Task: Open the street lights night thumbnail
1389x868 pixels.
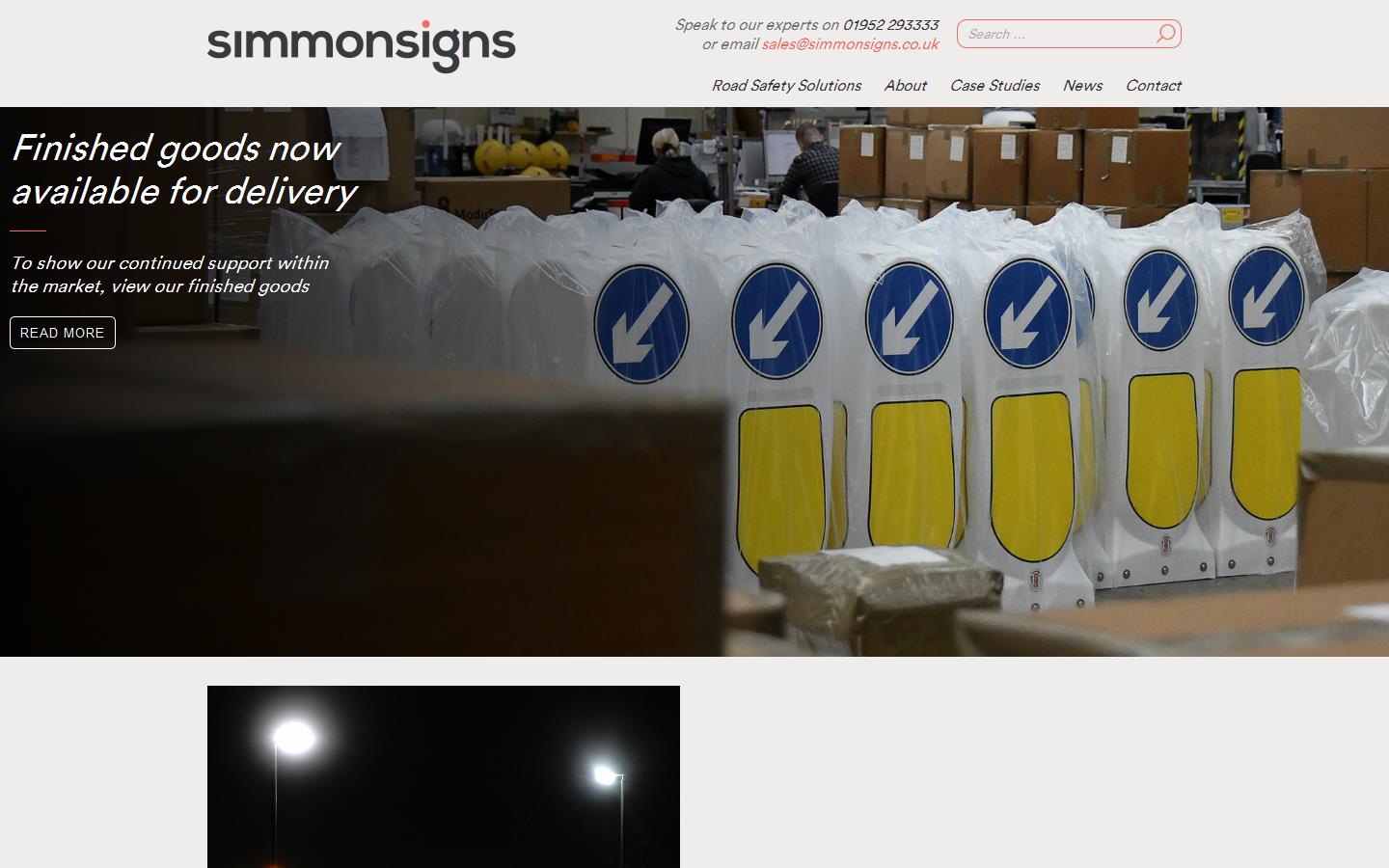Action: coord(444,776)
